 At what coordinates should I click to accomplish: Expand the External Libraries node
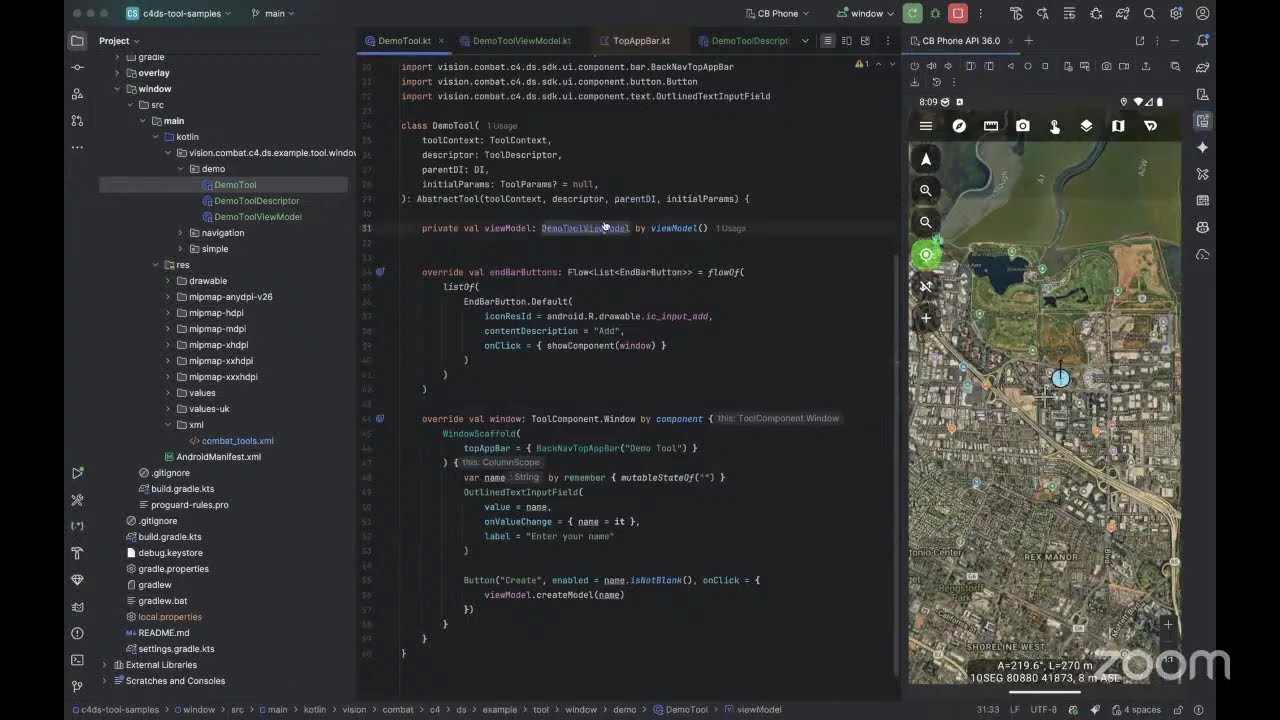105,665
